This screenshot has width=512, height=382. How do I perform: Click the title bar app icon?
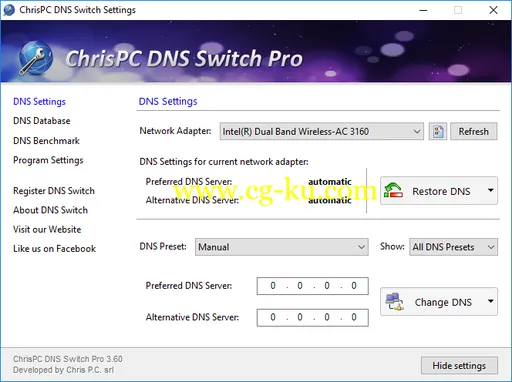pyautogui.click(x=9, y=10)
